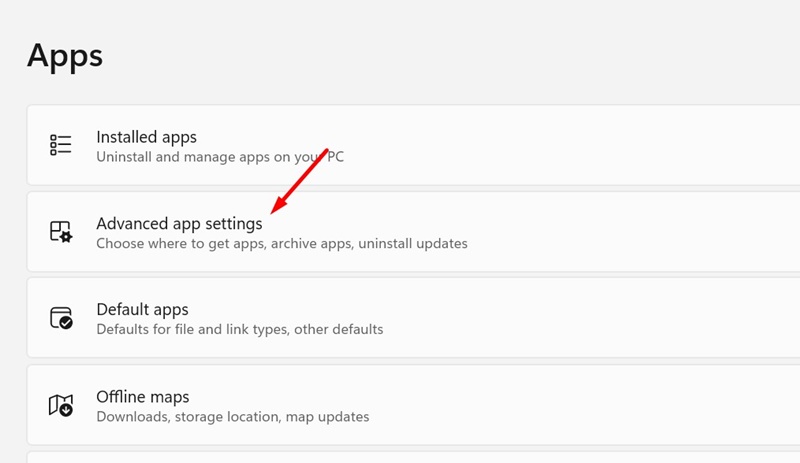Click the Offline maps download icon
The width and height of the screenshot is (800, 463).
pos(61,405)
